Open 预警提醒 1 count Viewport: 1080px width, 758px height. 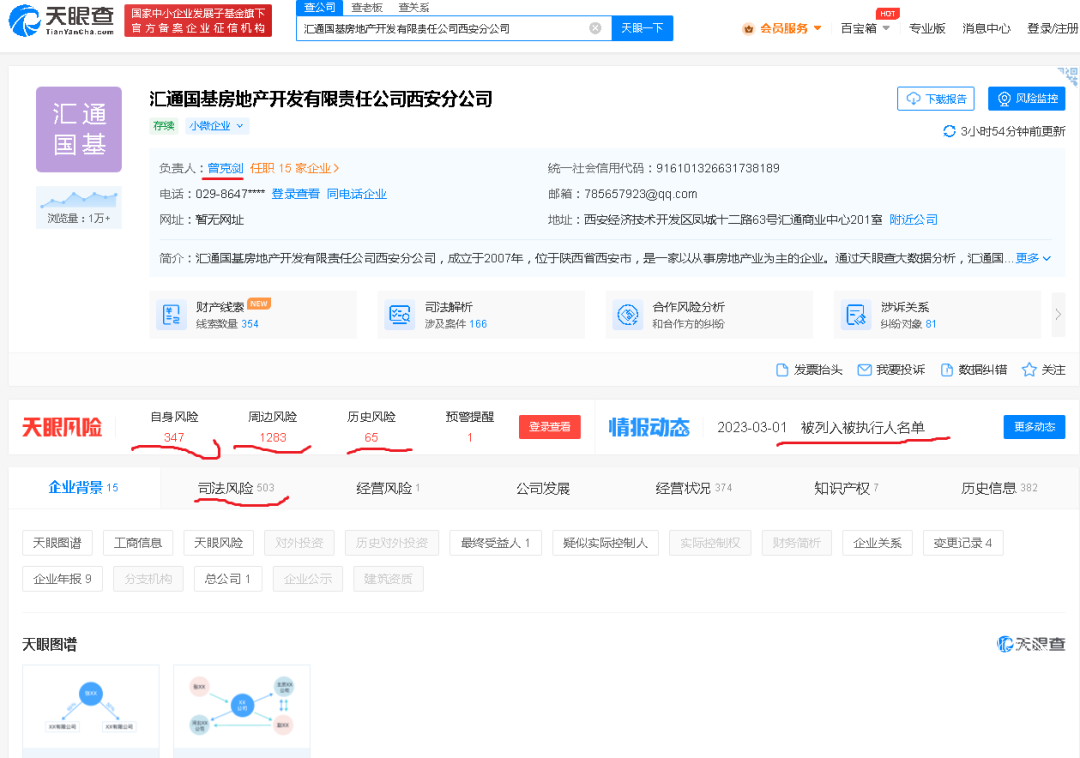coord(470,437)
